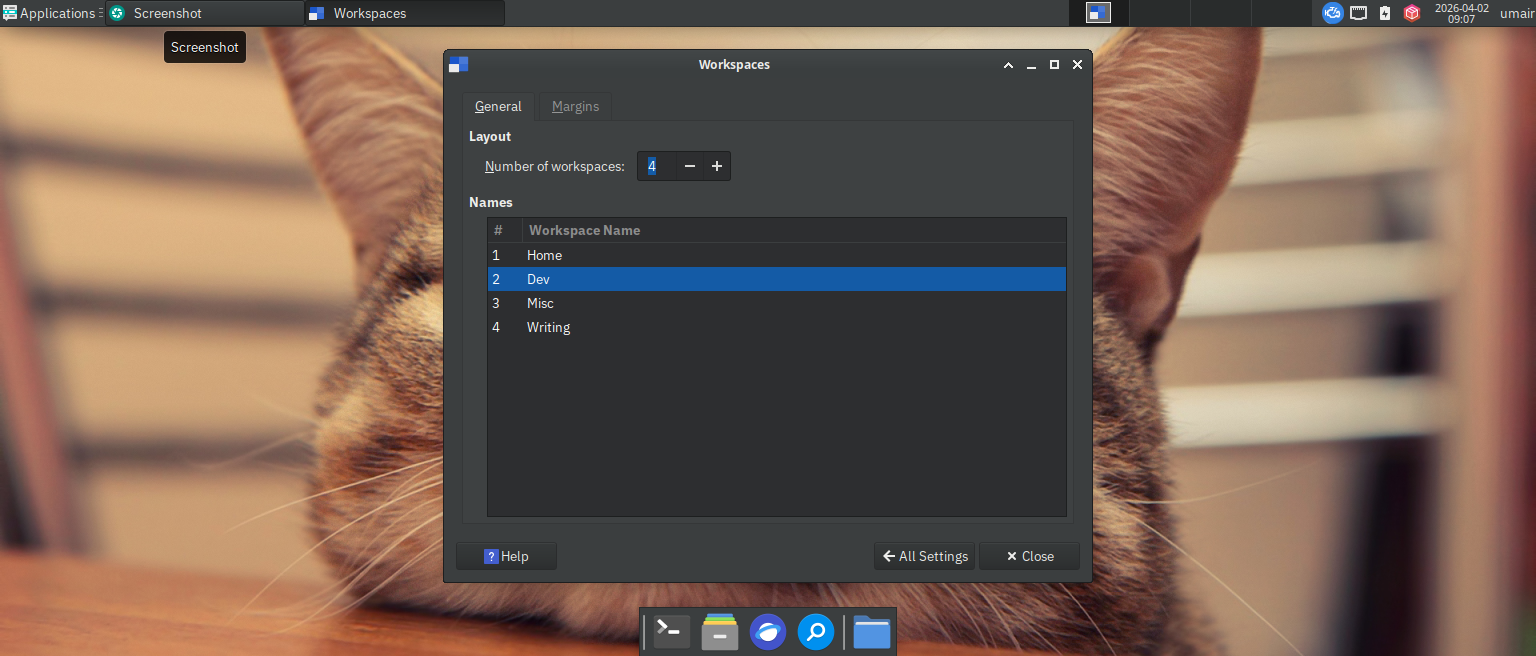1536x656 pixels.
Task: Click the workspaces count input field
Action: 657,166
